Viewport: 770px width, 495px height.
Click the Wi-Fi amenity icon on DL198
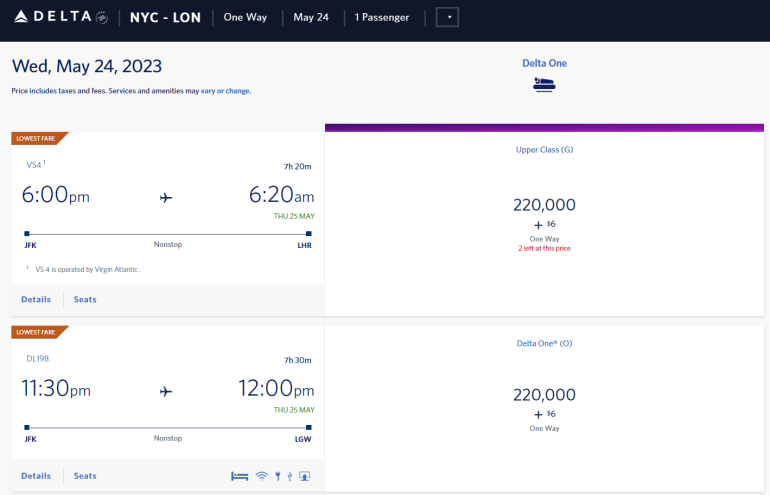tap(261, 476)
